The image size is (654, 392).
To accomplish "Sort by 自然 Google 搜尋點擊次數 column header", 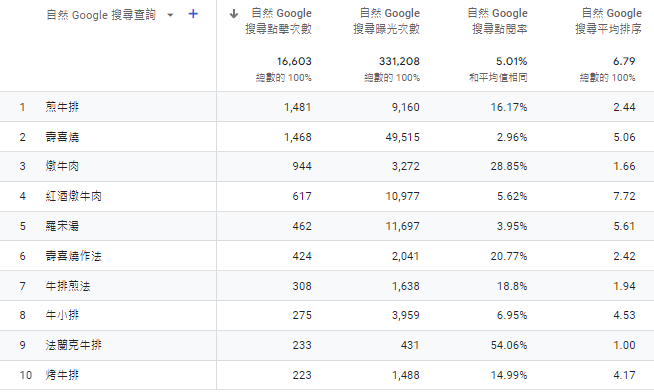I will tap(278, 21).
